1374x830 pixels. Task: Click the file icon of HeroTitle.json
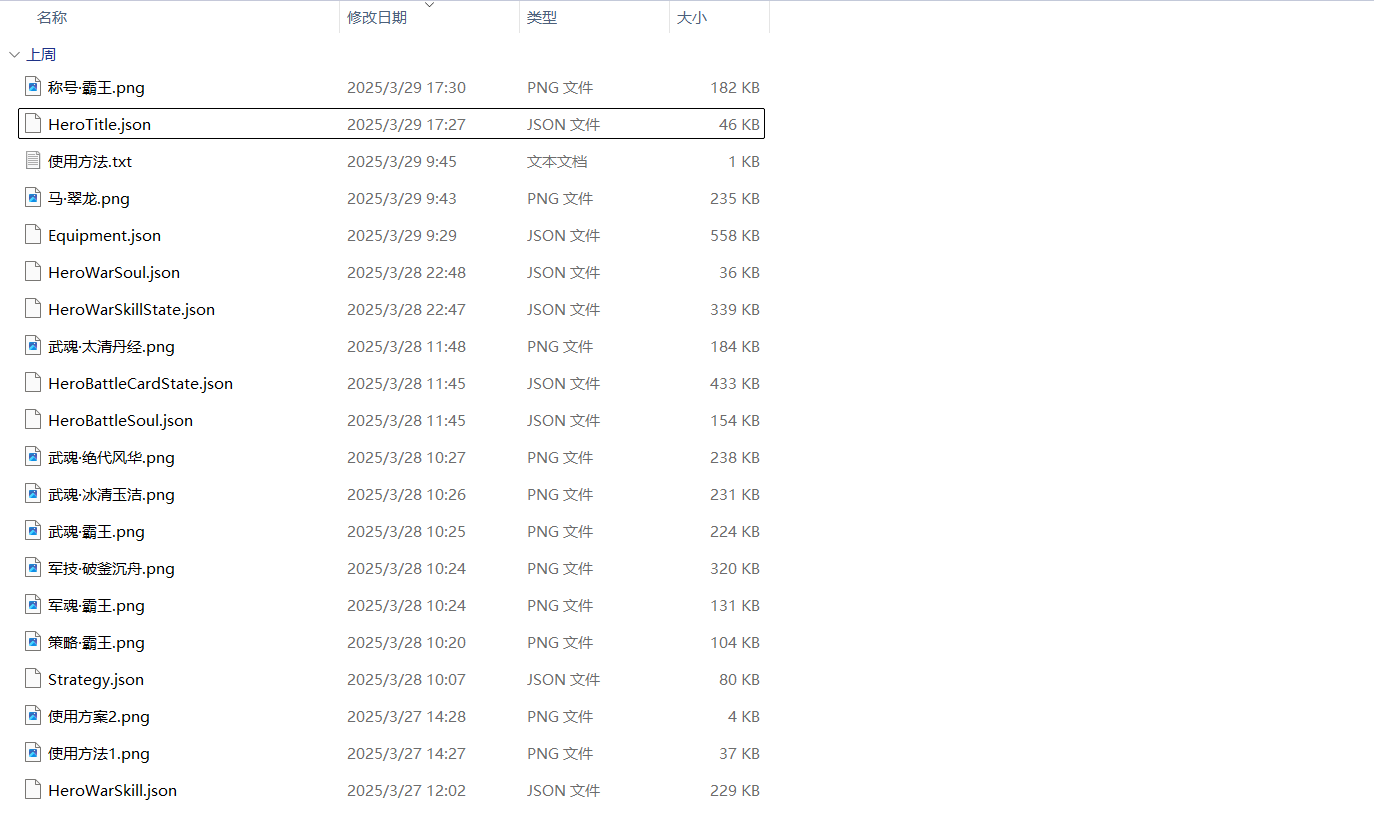pyautogui.click(x=33, y=124)
